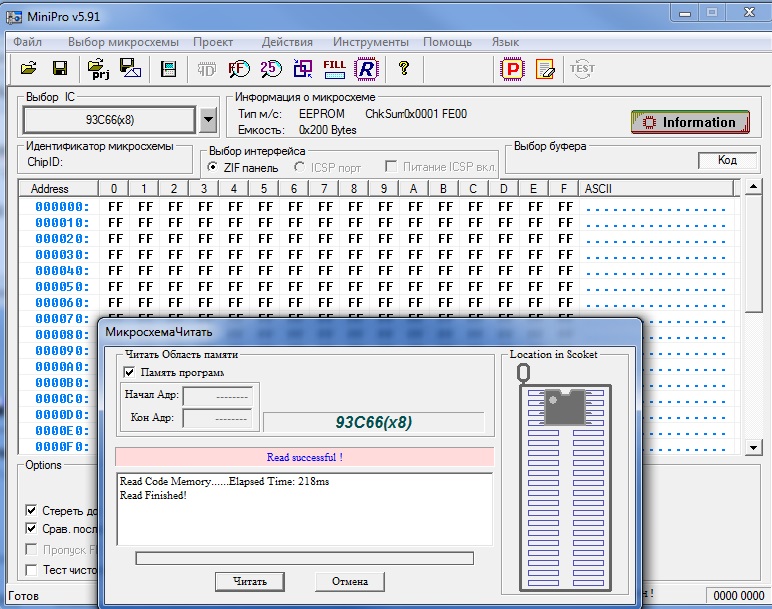Open the Помощь menu
Viewport: 772px width, 609px height.
pos(448,42)
